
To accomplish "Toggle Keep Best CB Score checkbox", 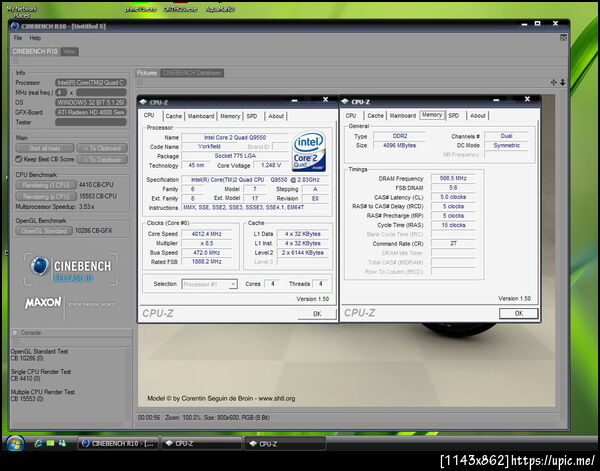I will (x=18, y=159).
